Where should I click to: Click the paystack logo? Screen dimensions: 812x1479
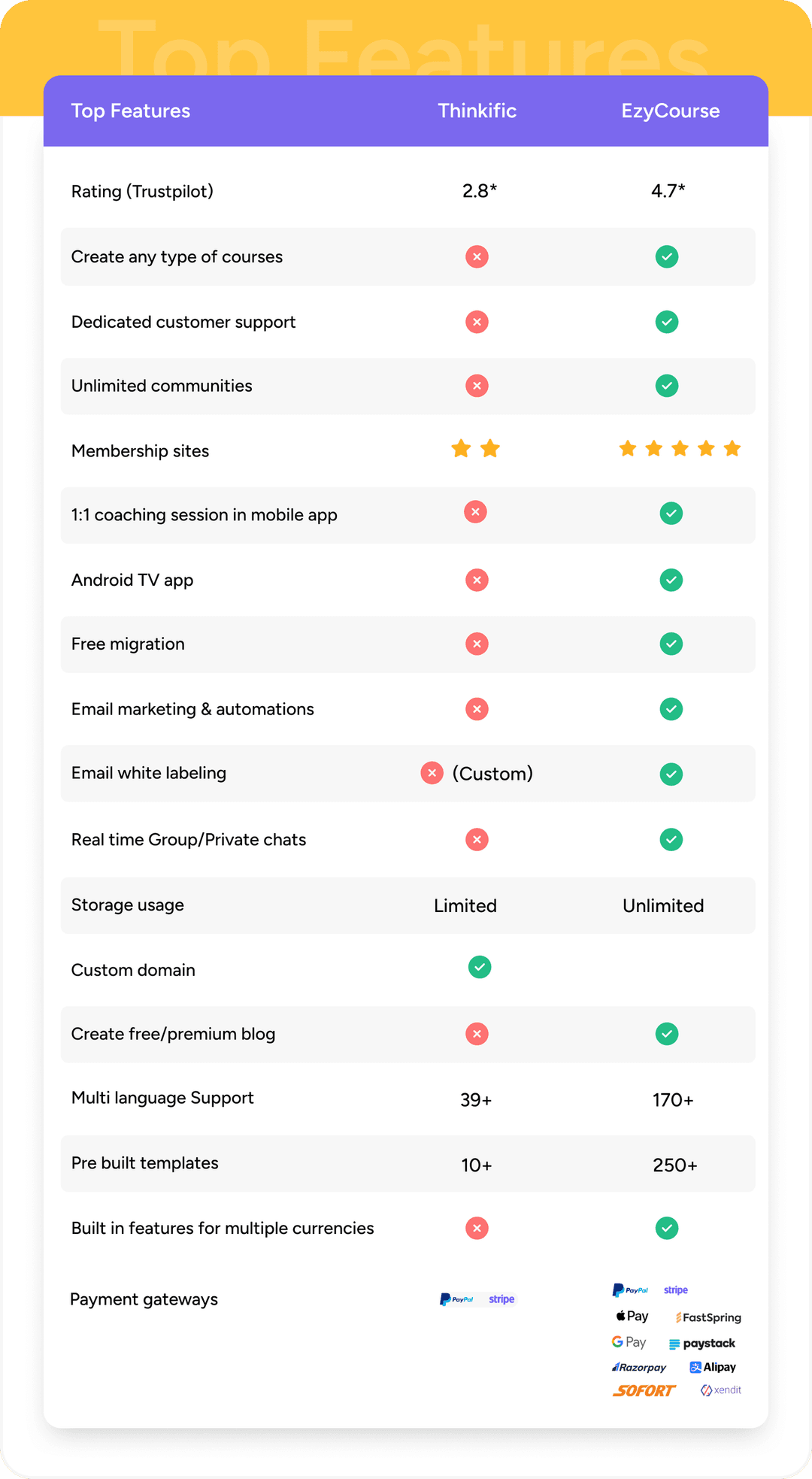(x=702, y=1344)
